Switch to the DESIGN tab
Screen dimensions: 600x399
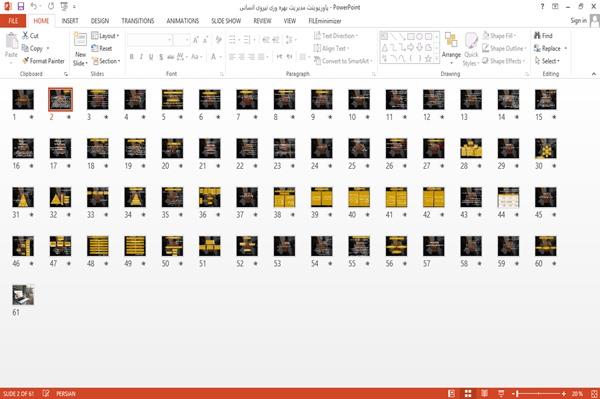point(100,21)
